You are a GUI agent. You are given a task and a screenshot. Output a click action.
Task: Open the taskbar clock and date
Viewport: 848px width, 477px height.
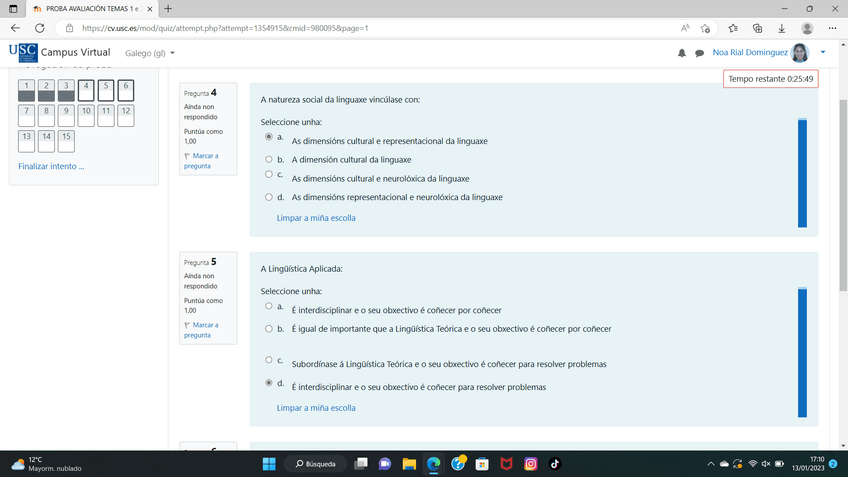[x=809, y=464]
